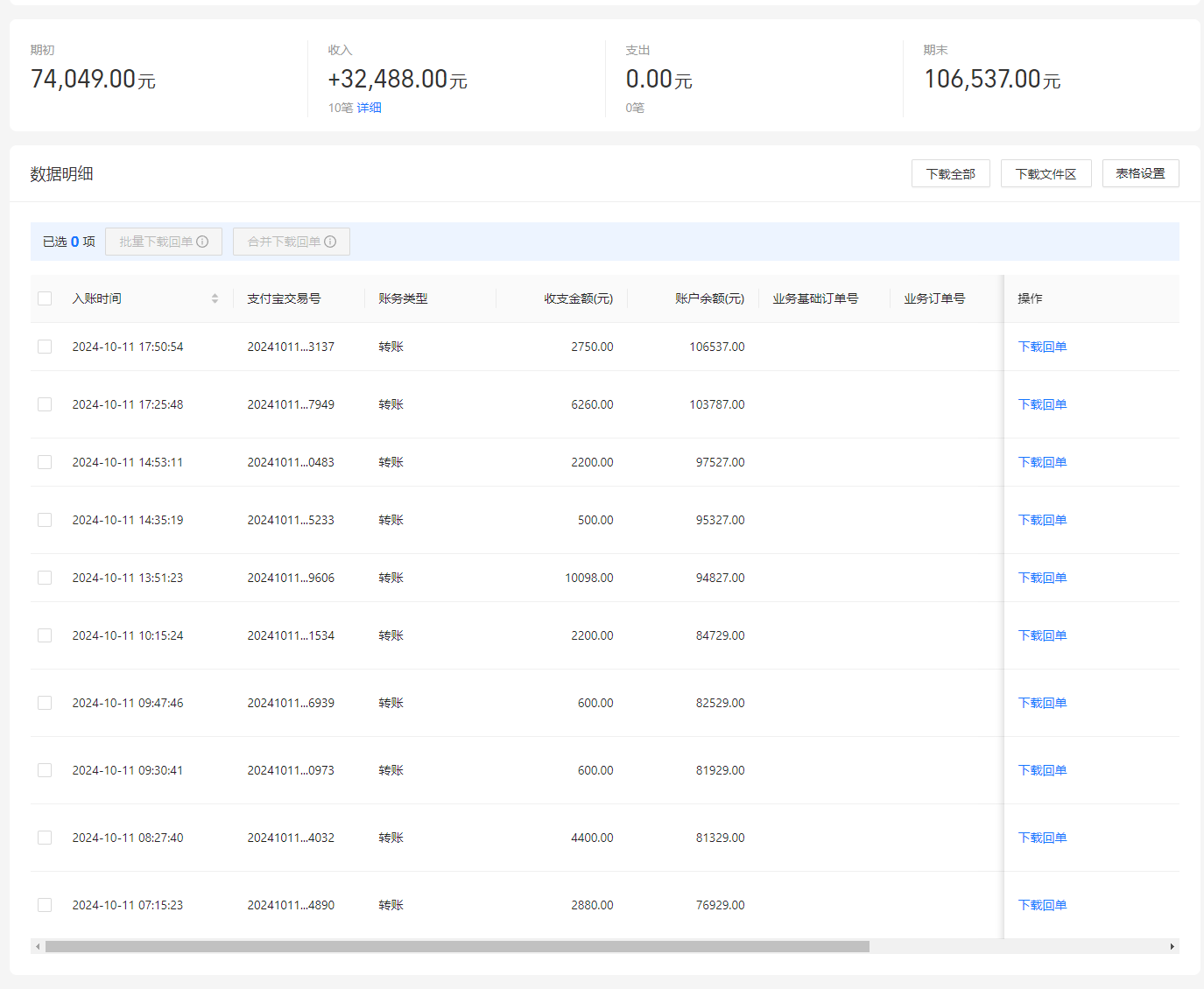Open the 下载文件区 button

(1046, 173)
